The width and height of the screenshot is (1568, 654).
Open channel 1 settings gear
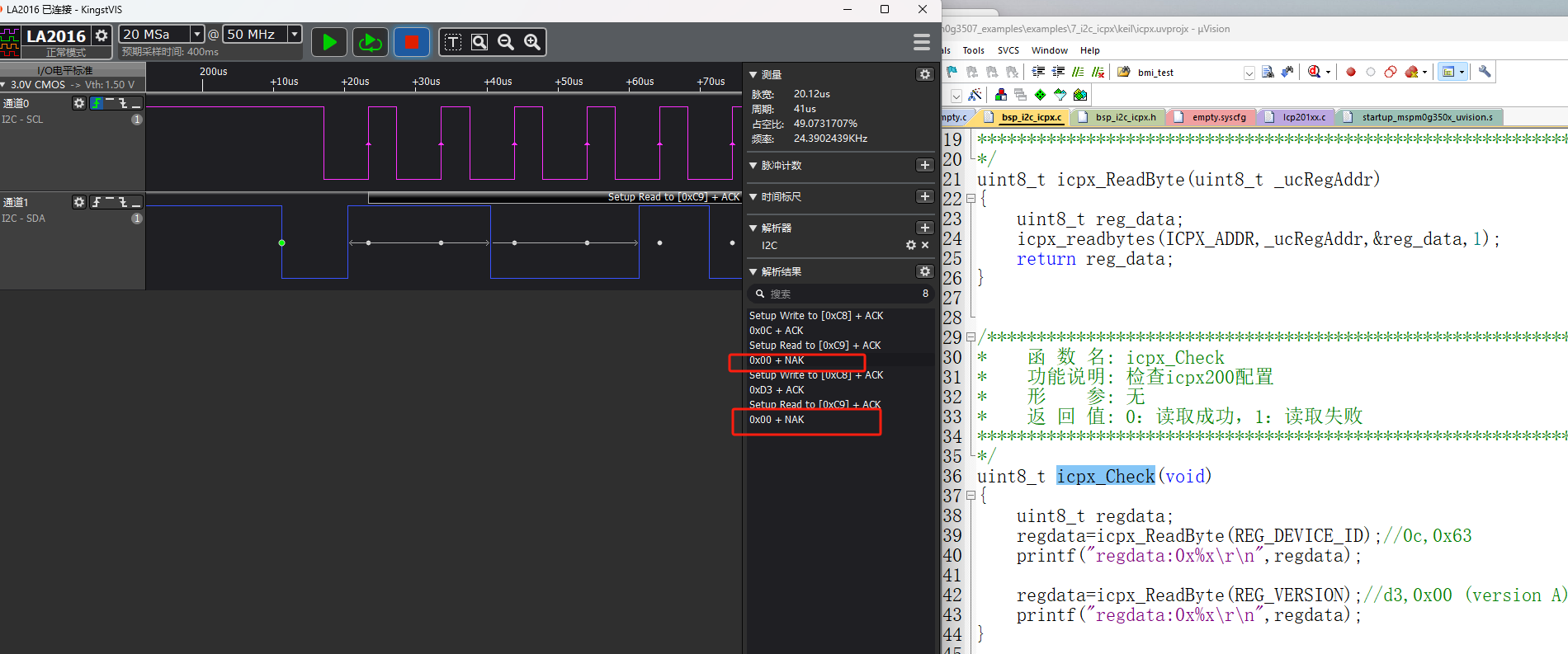[x=79, y=202]
